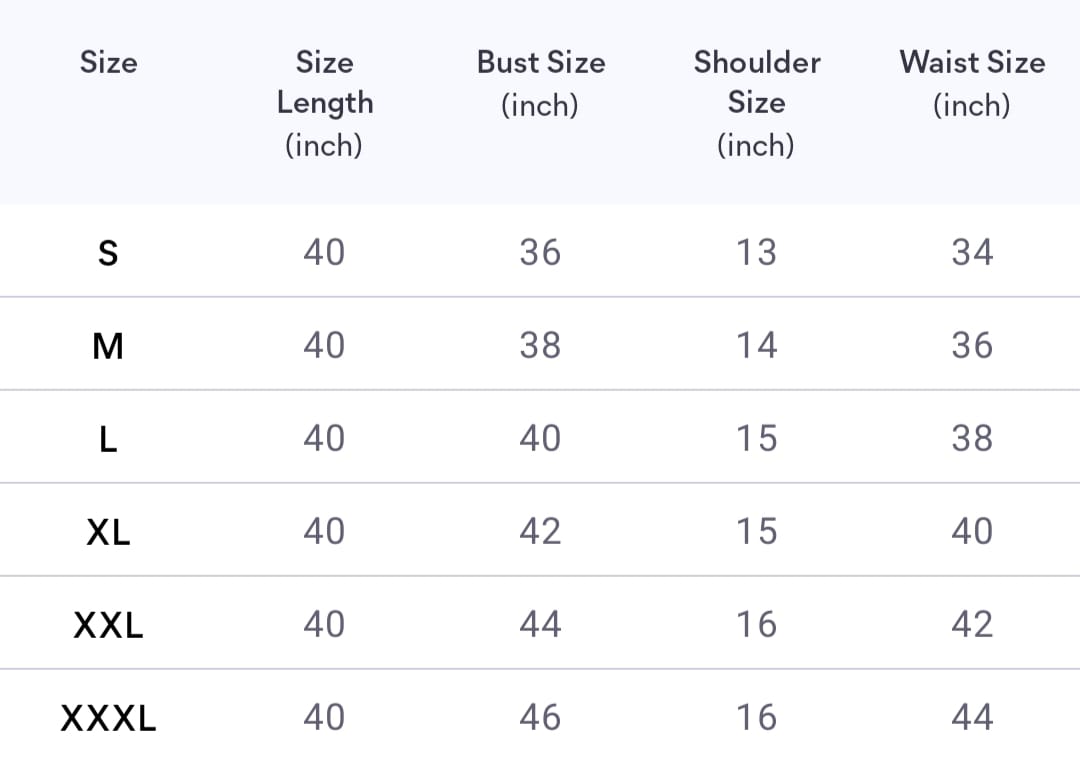
Task: Select the XXL size row label
Action: click(x=108, y=625)
